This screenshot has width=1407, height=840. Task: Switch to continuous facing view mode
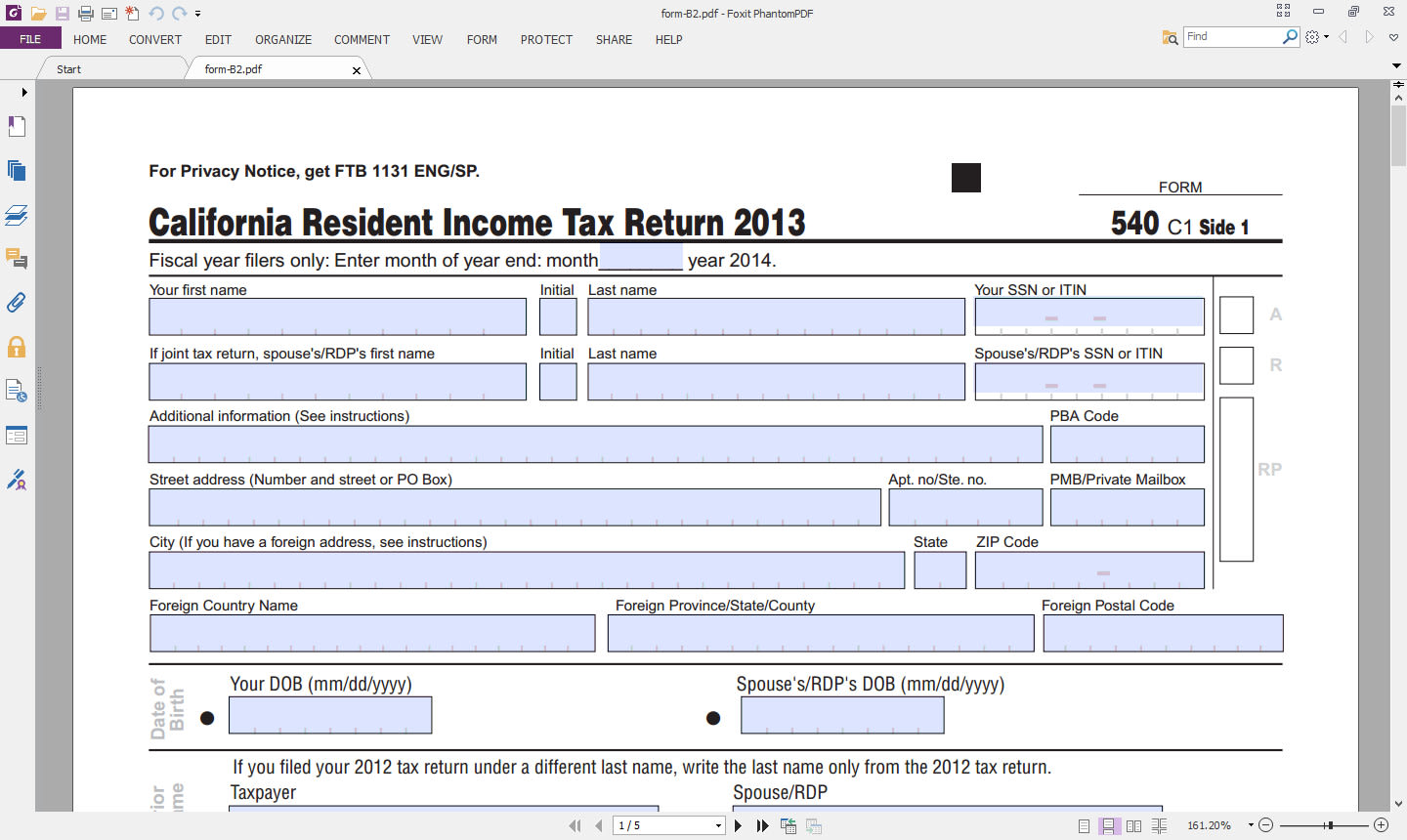[x=1159, y=826]
